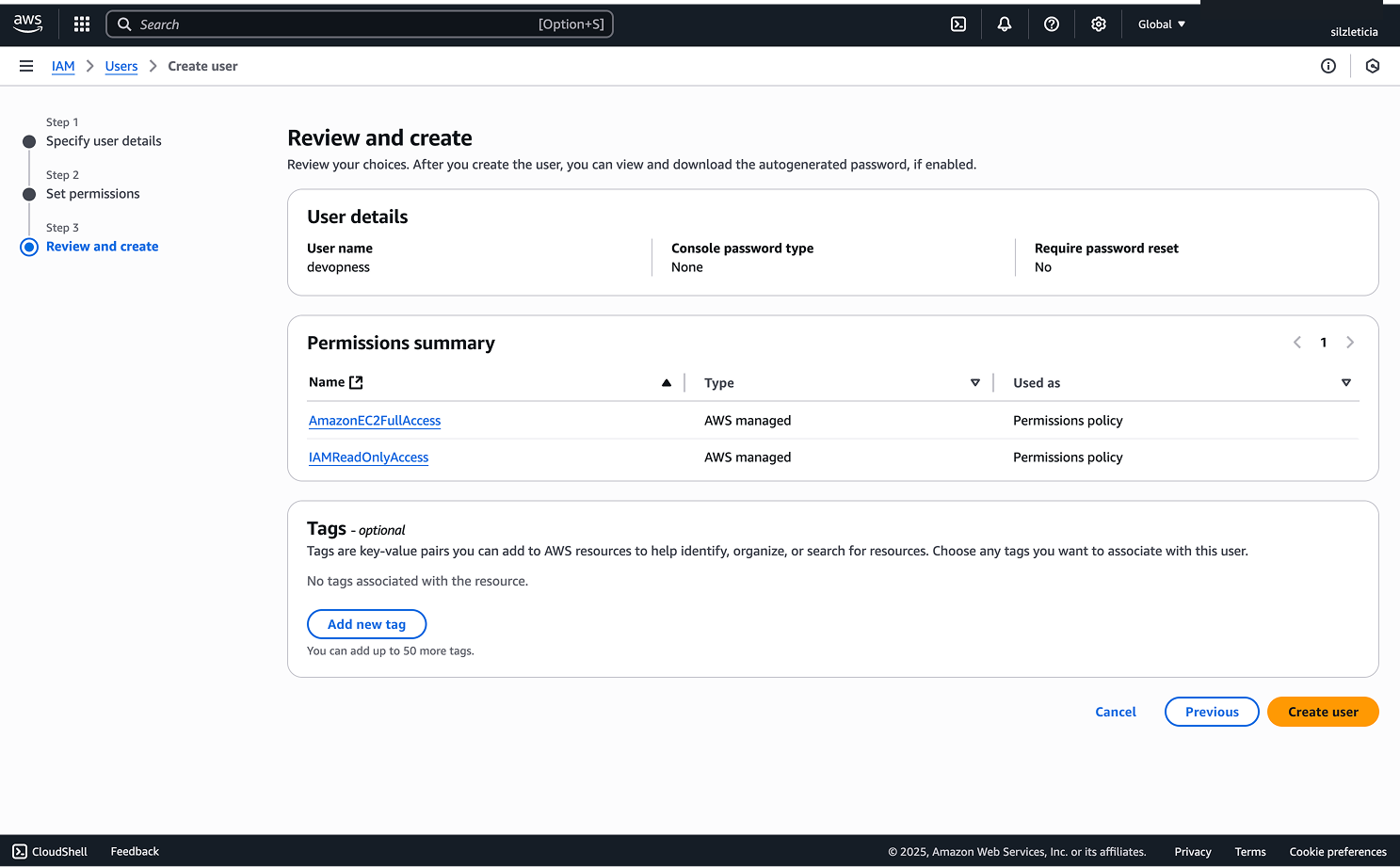Open the Help question mark menu
Viewport: 1400px width, 867px height.
pos(1052,24)
